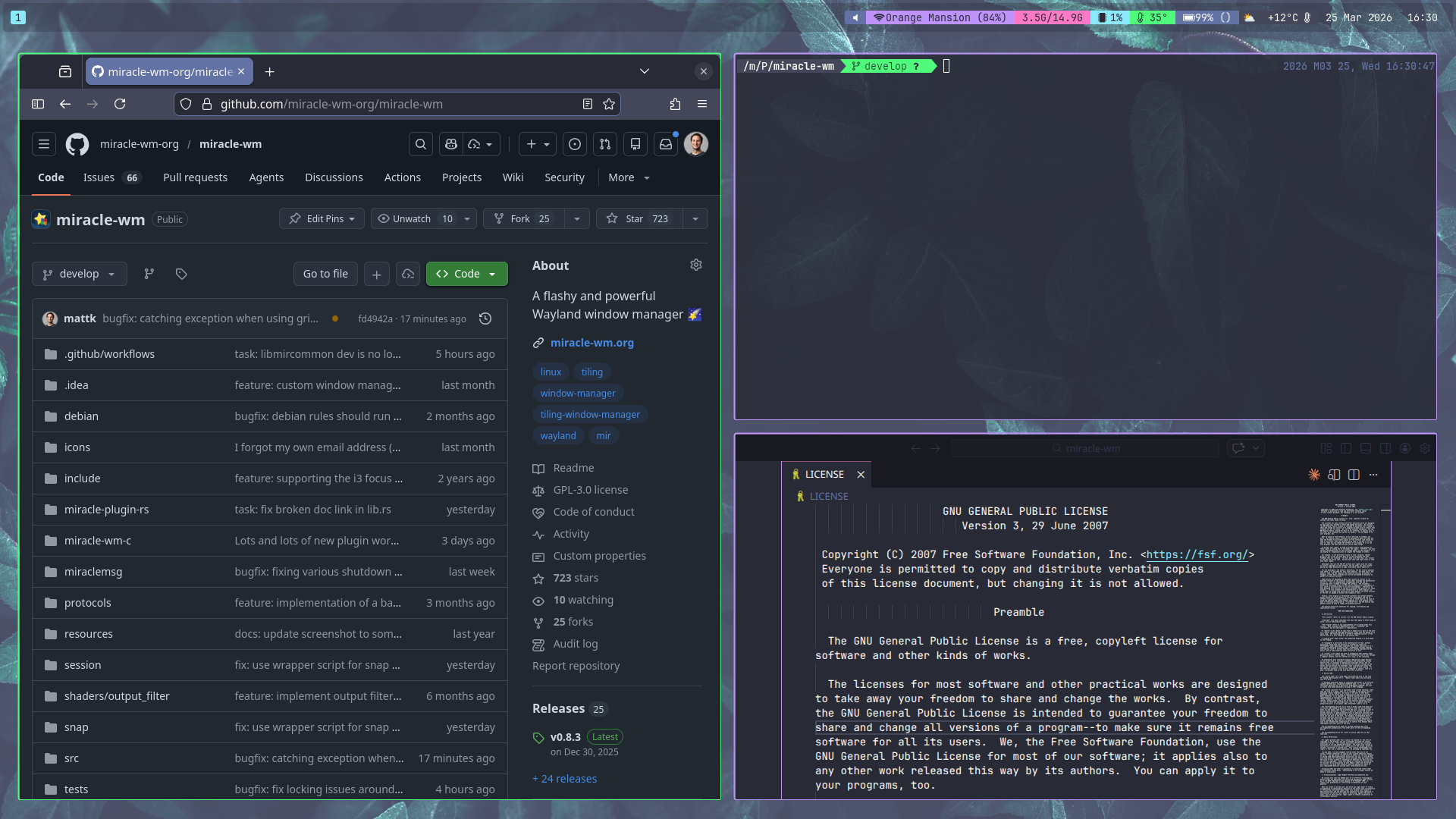
Task: Open Firefox list all tabs chevron
Action: (645, 71)
